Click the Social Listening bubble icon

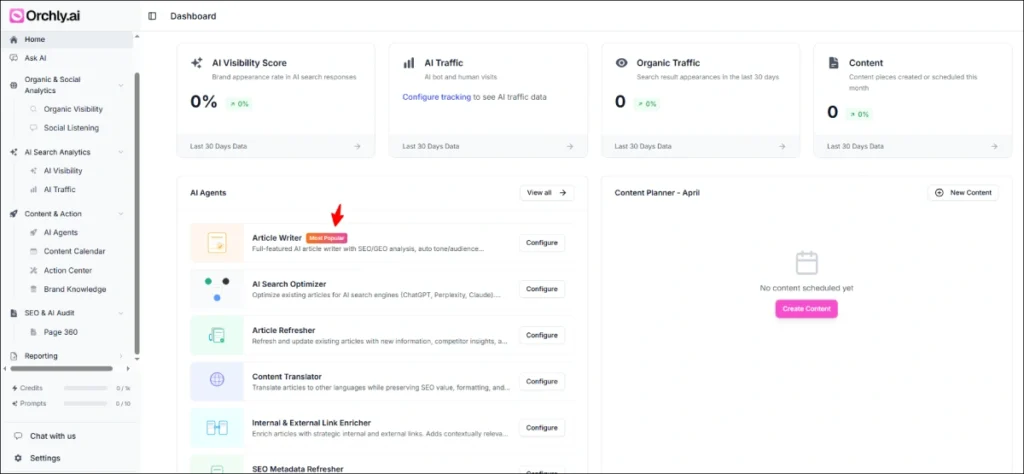[33, 128]
